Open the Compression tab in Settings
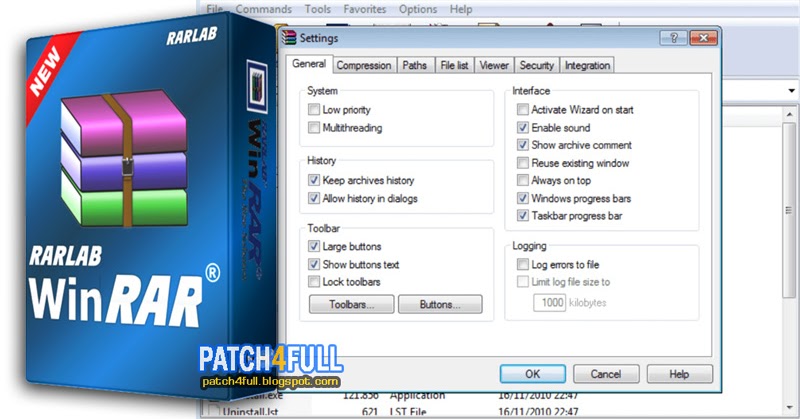800x419 pixels. click(364, 65)
